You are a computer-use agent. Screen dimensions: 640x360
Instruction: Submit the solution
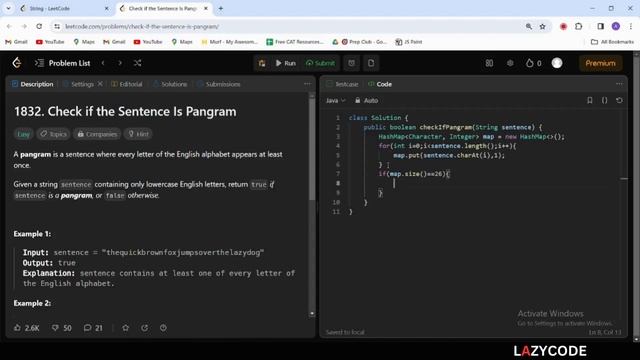tap(320, 63)
